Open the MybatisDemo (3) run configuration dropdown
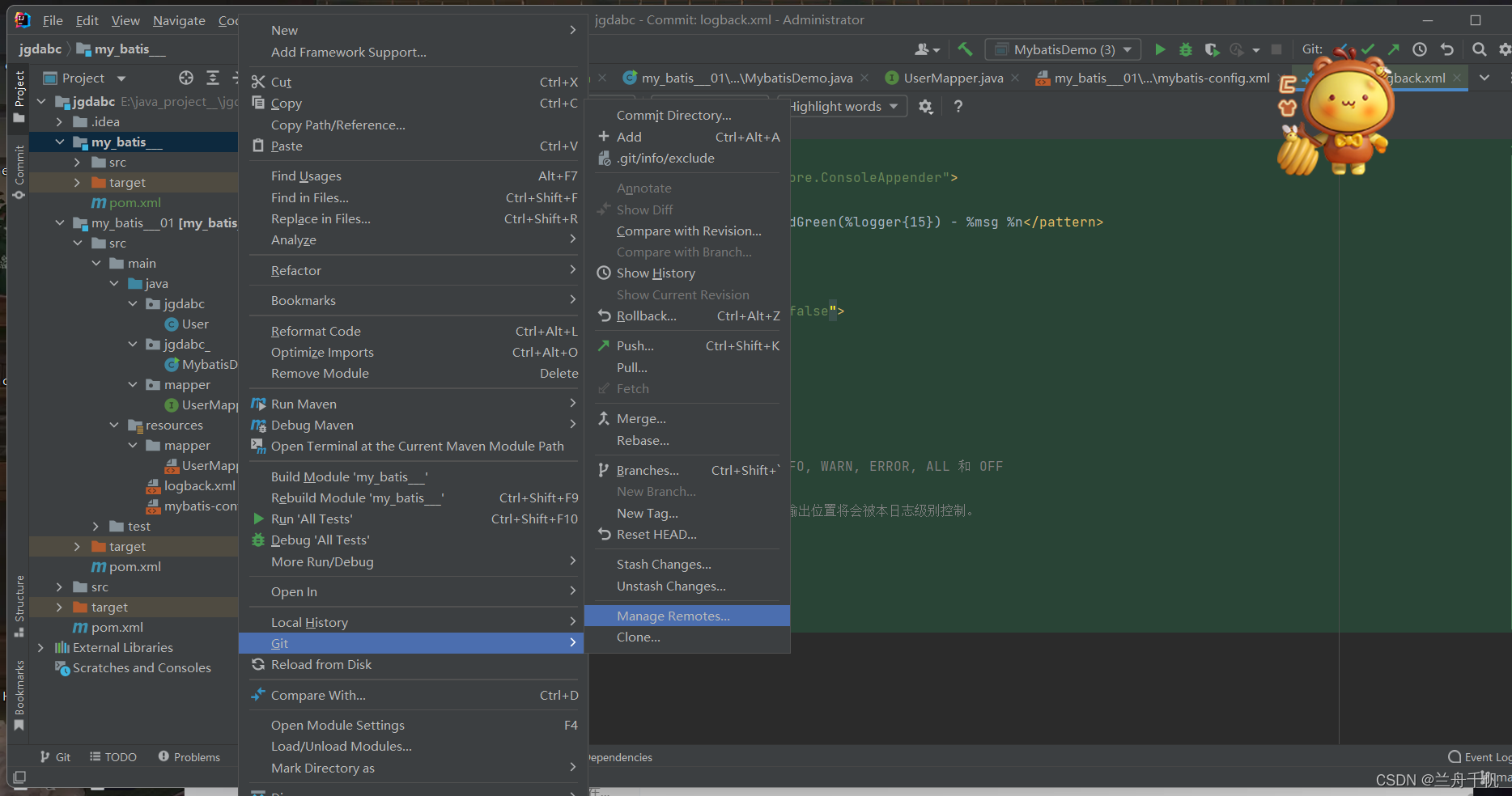 click(1063, 49)
